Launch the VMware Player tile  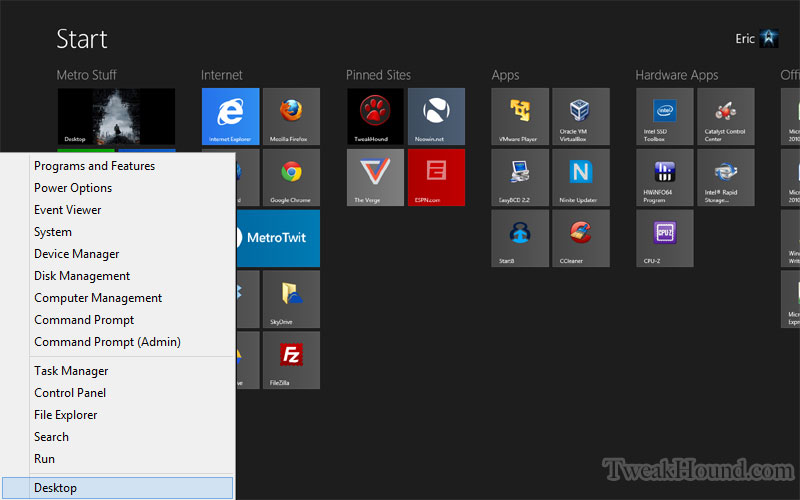pos(520,116)
